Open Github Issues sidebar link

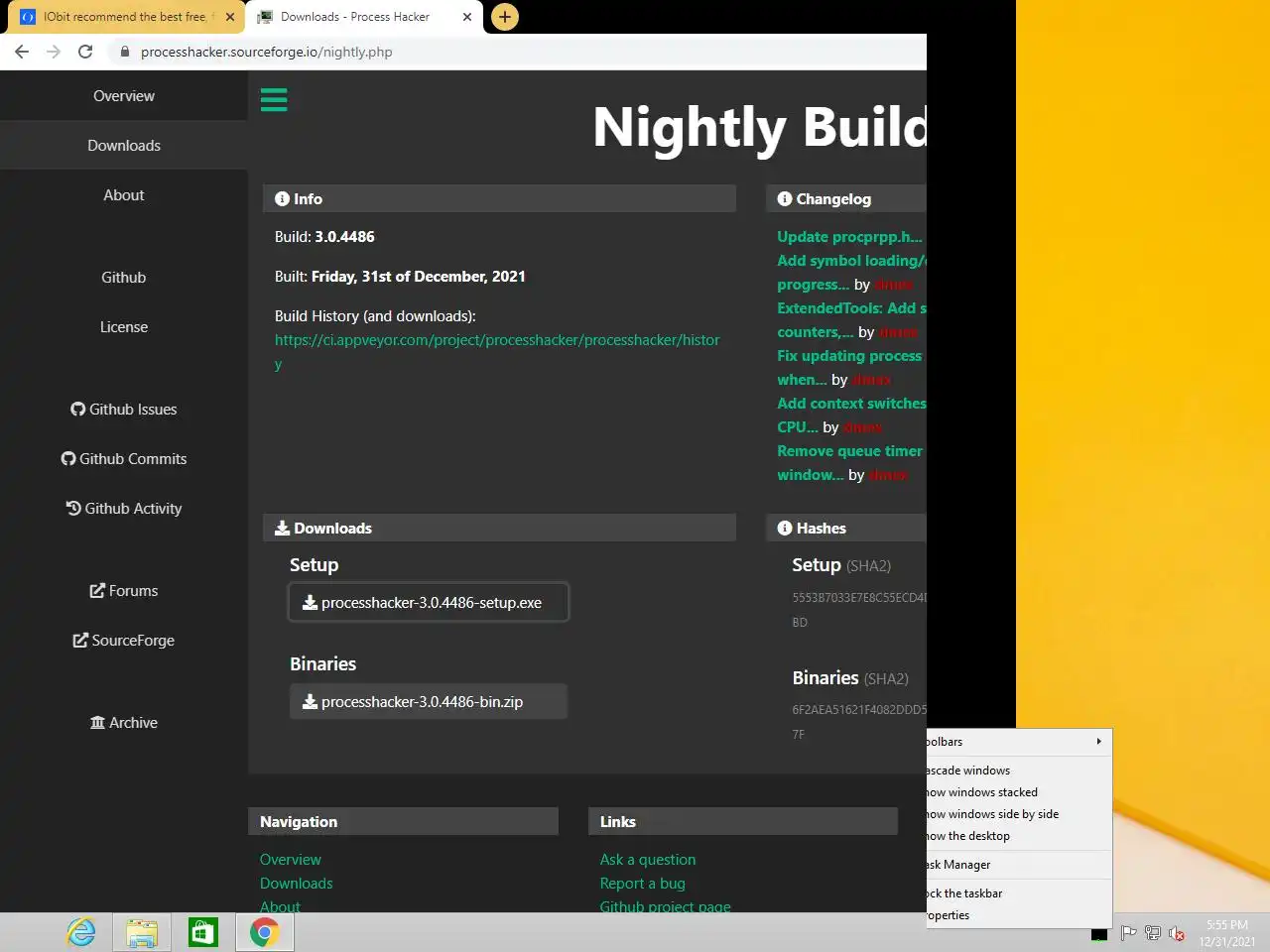[x=124, y=410]
